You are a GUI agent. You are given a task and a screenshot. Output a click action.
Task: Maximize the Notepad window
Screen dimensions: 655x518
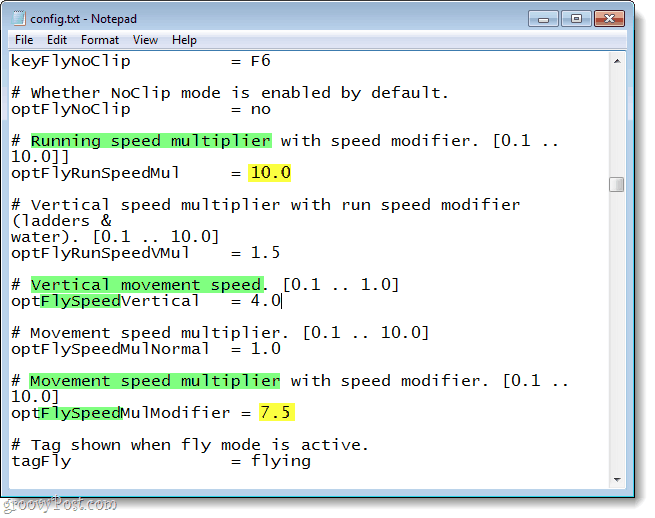pos(576,19)
